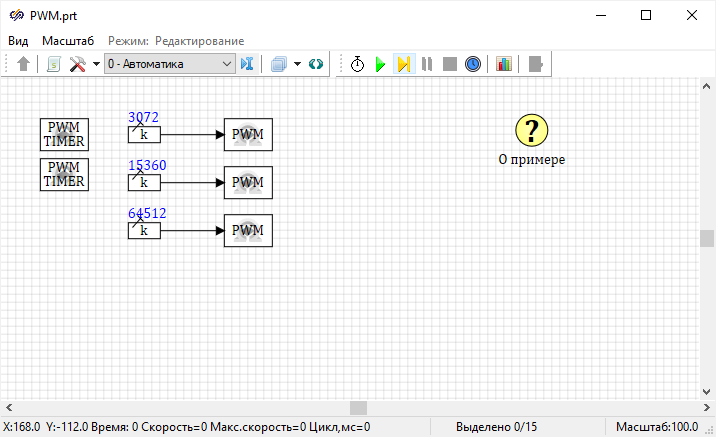
Task: Click the blue icon after the combo box
Action: (x=248, y=64)
